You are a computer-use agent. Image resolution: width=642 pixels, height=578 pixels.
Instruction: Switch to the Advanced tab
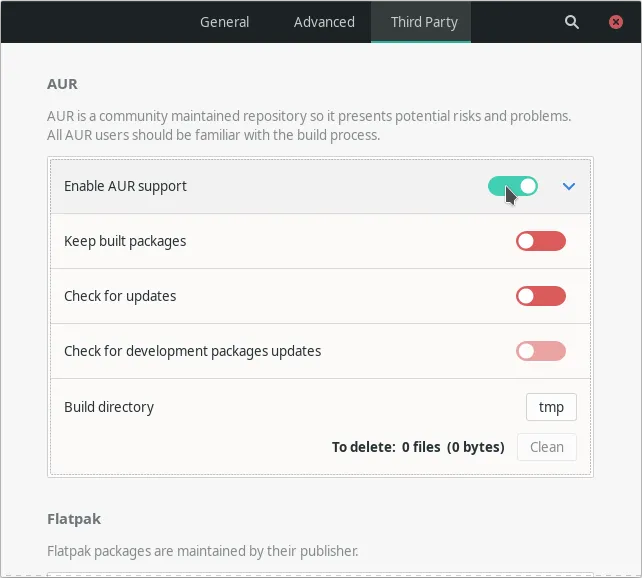click(x=324, y=22)
